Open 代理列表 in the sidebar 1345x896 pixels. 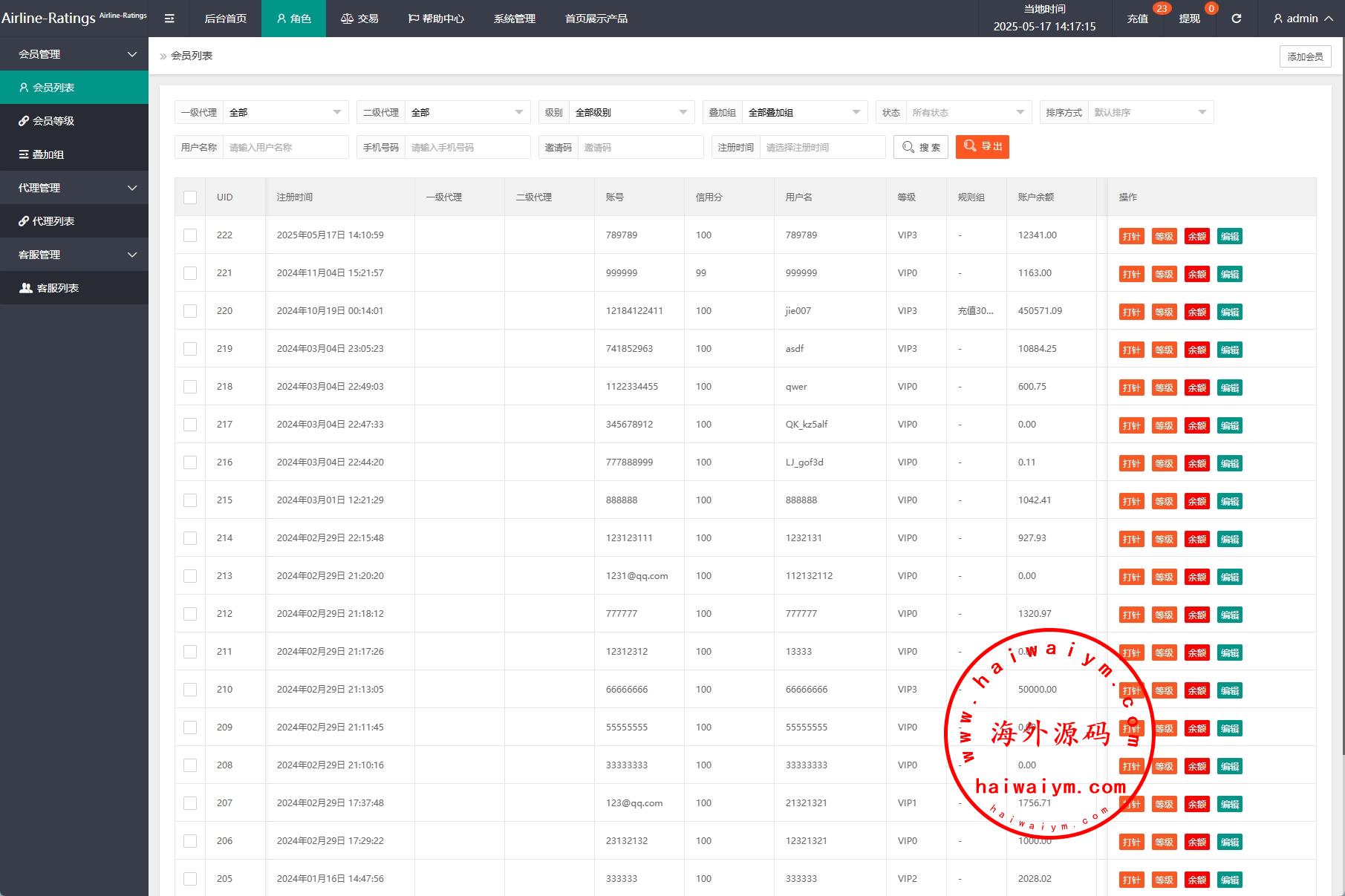tap(53, 221)
